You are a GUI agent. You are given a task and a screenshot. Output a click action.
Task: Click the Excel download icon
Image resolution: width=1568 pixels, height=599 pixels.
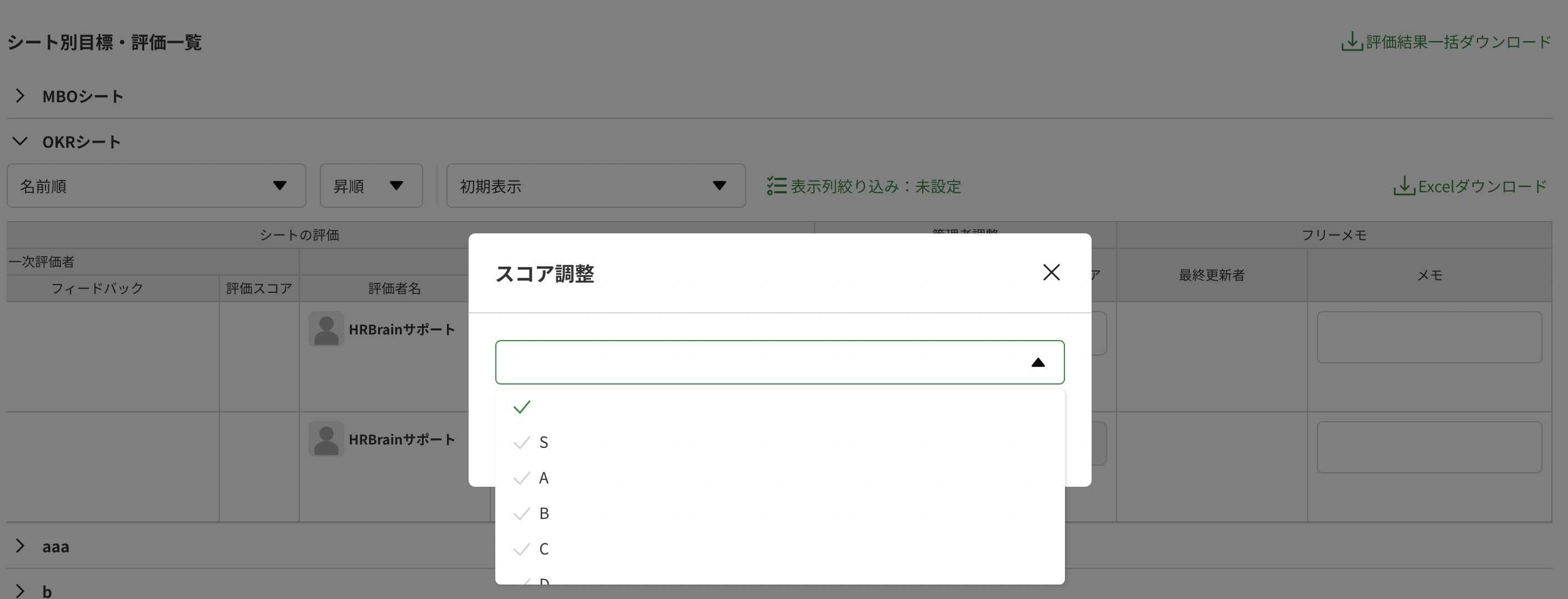pyautogui.click(x=1405, y=186)
